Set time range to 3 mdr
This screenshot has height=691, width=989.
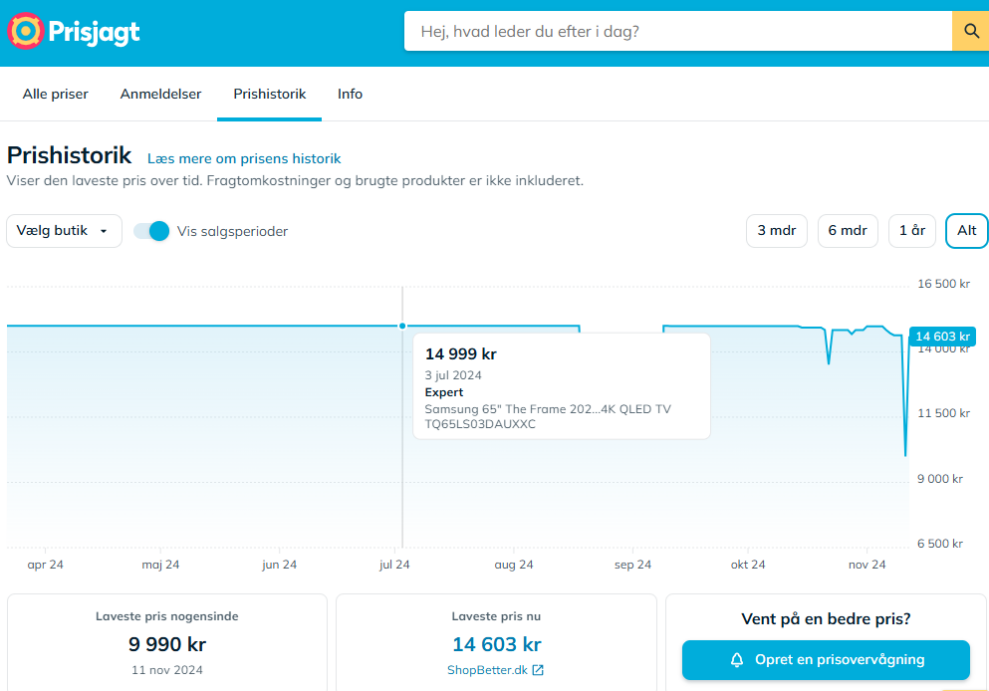click(x=776, y=231)
